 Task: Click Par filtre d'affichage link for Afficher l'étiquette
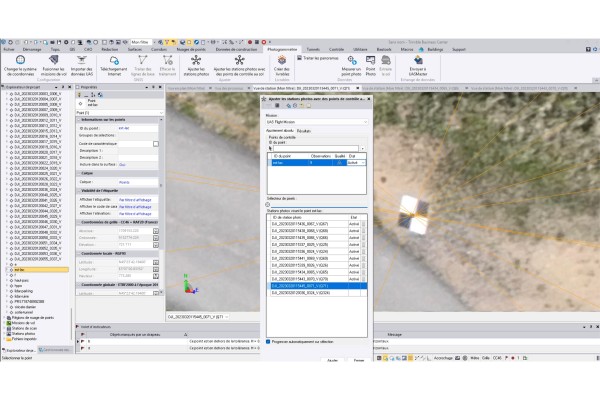tap(135, 200)
